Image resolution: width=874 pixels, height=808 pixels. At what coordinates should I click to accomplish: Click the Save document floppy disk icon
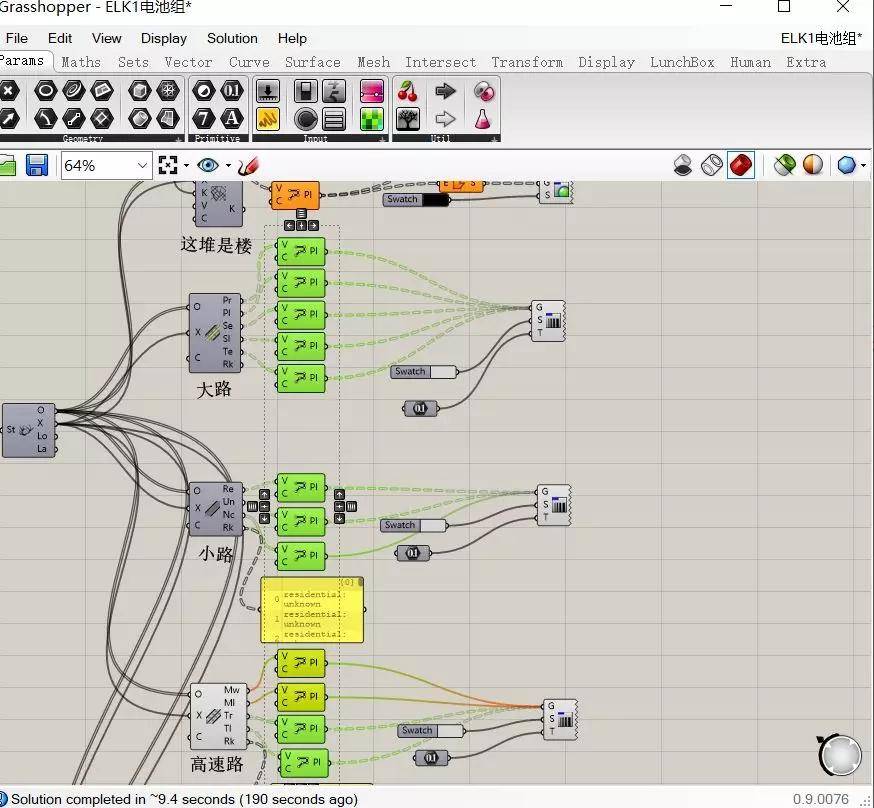pyautogui.click(x=37, y=165)
